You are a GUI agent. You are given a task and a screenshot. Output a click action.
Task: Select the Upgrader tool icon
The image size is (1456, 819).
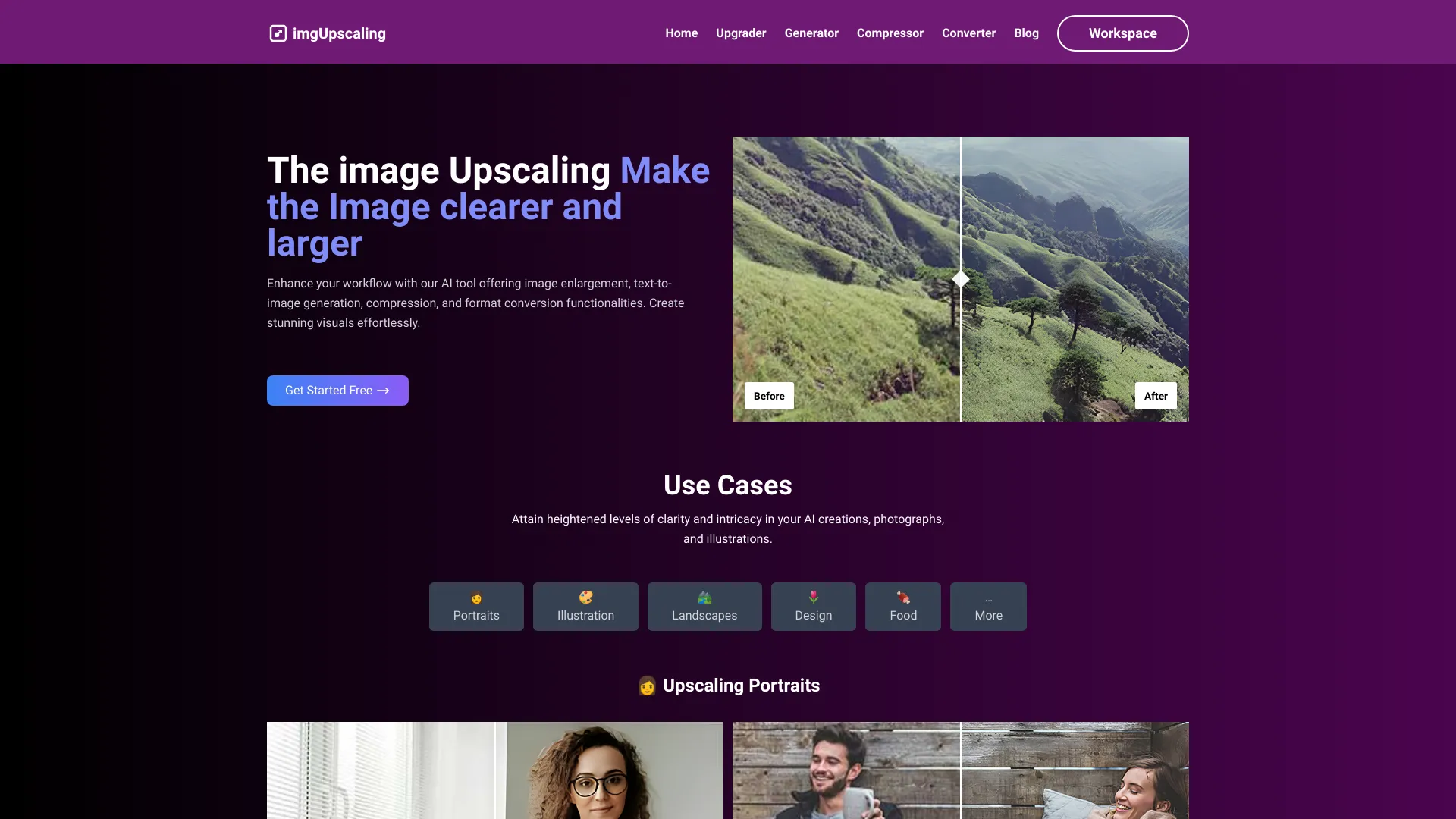click(x=740, y=33)
